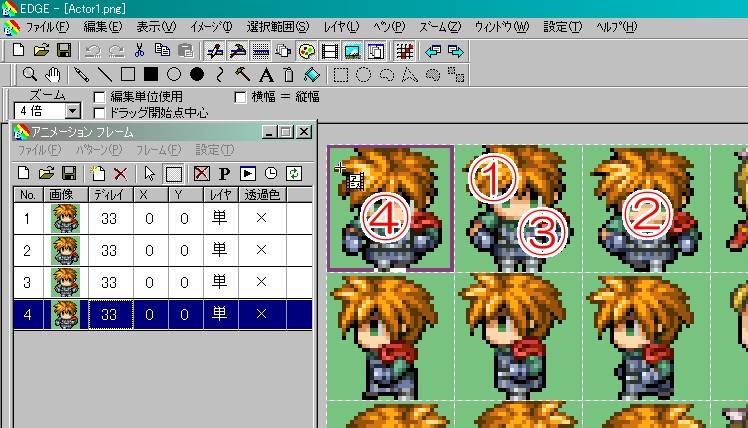
Task: Switch to next window with right arrow icon
Action: [456, 51]
